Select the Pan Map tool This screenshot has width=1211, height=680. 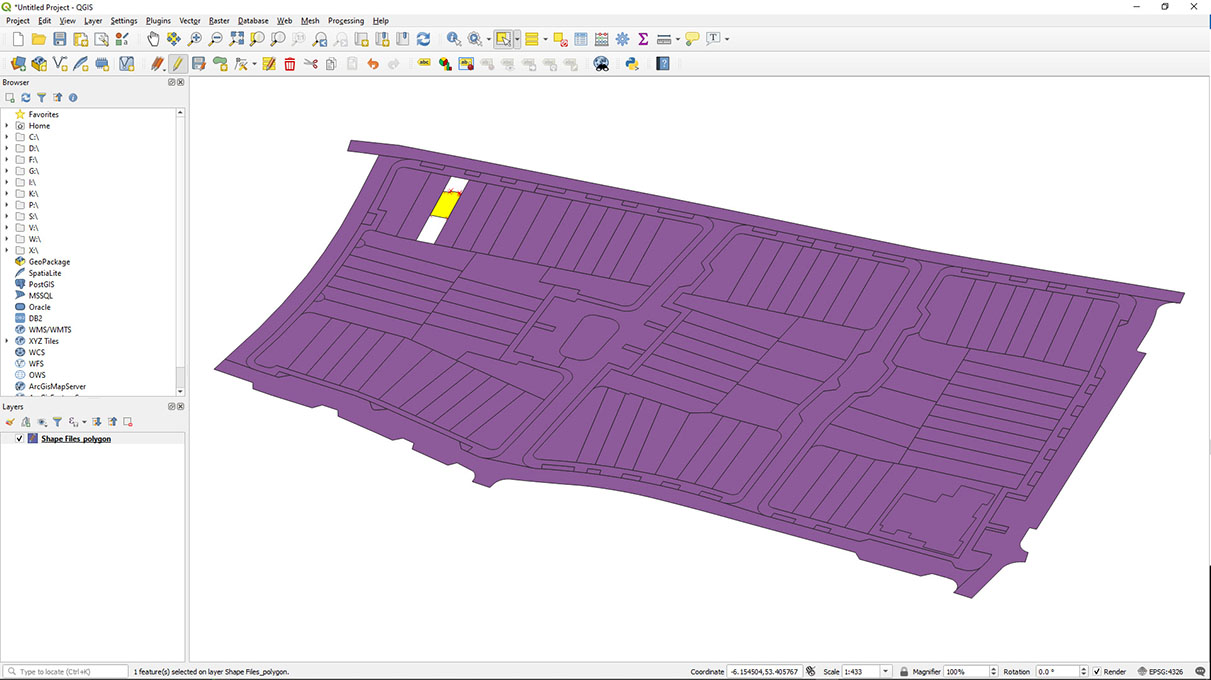154,39
